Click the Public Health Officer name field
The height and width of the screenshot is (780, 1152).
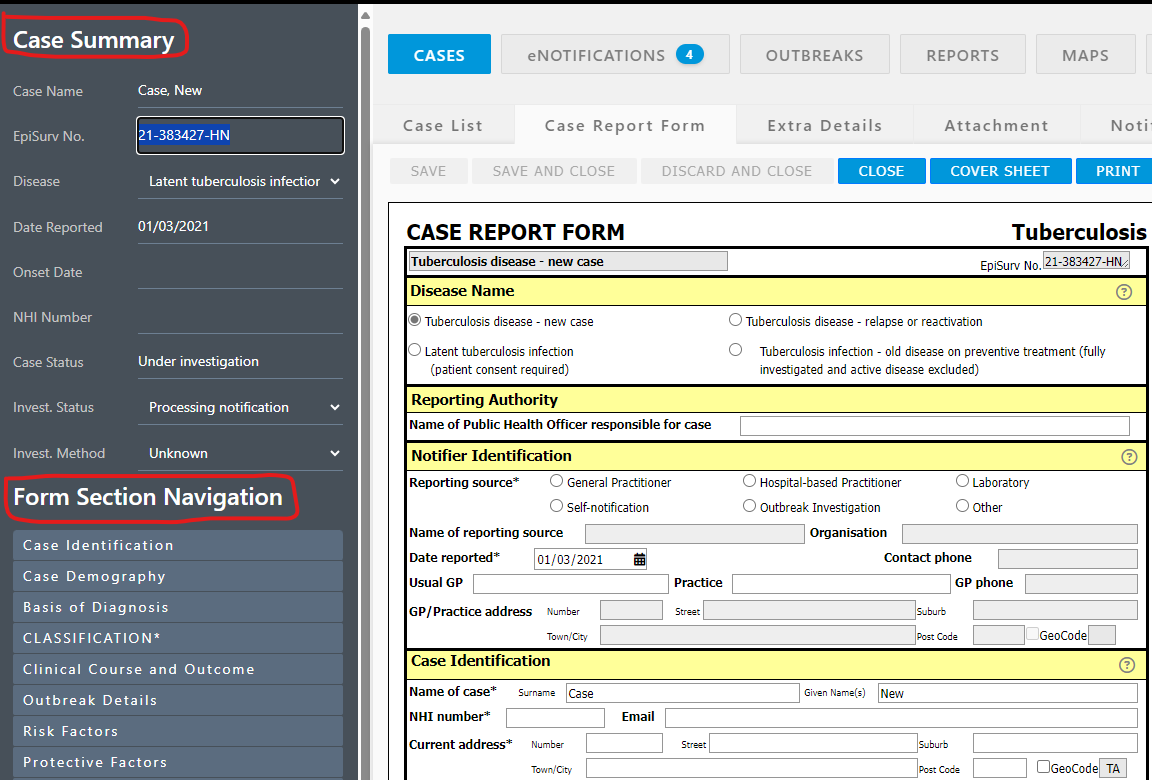935,425
